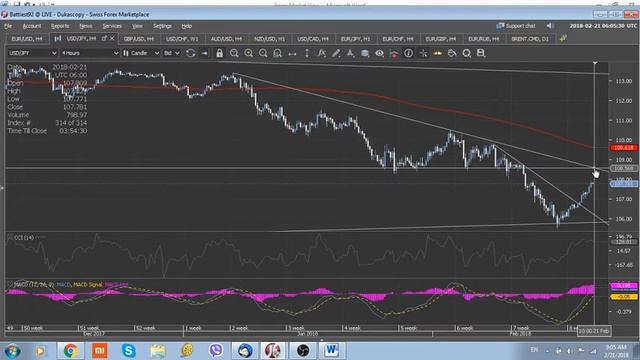
Task: Open the News menu
Action: (x=86, y=26)
